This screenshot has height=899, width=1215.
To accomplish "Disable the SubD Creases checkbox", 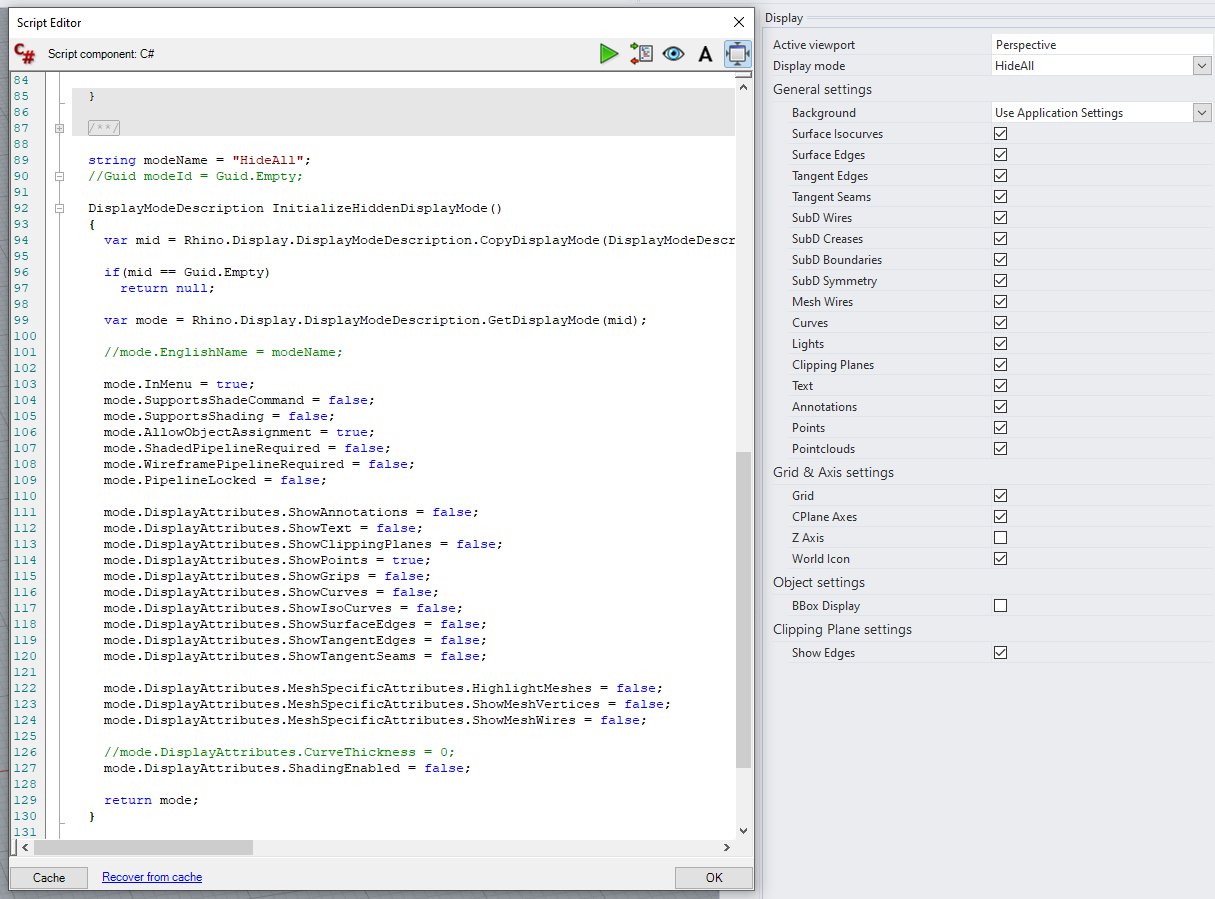I will tap(1000, 239).
